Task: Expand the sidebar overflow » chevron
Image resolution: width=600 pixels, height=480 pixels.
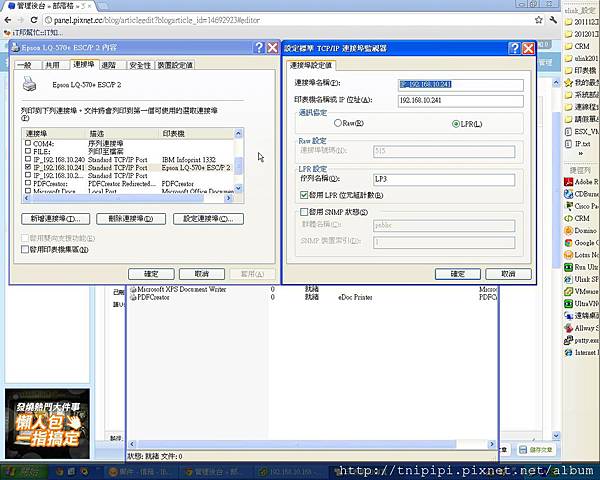Action: (x=581, y=153)
